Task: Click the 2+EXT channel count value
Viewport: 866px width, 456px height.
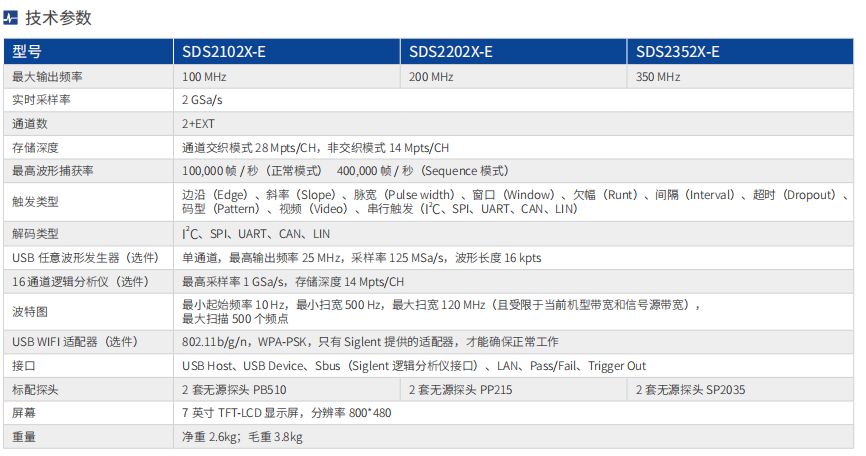Action: 198,124
